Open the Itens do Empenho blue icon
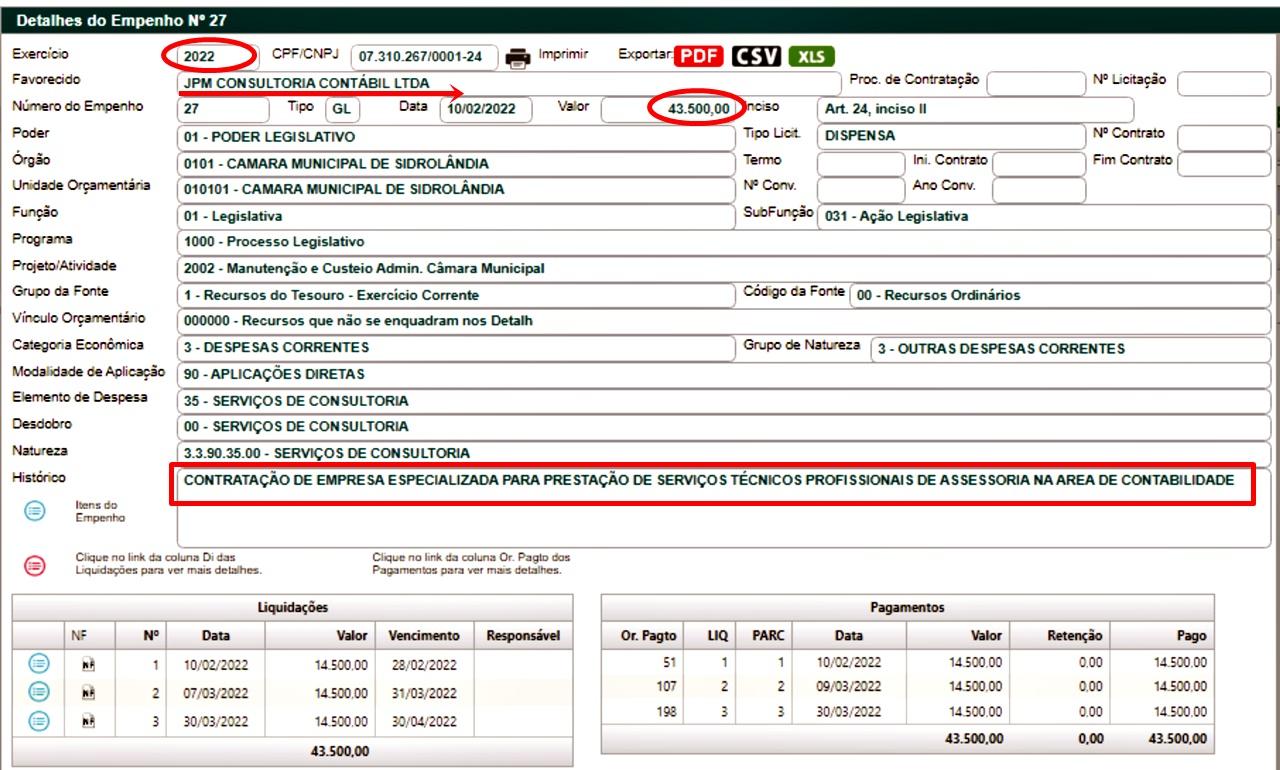 tap(34, 510)
